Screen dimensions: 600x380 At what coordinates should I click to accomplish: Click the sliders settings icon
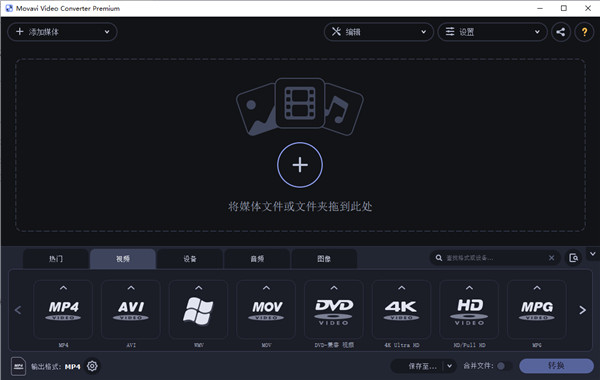(450, 31)
